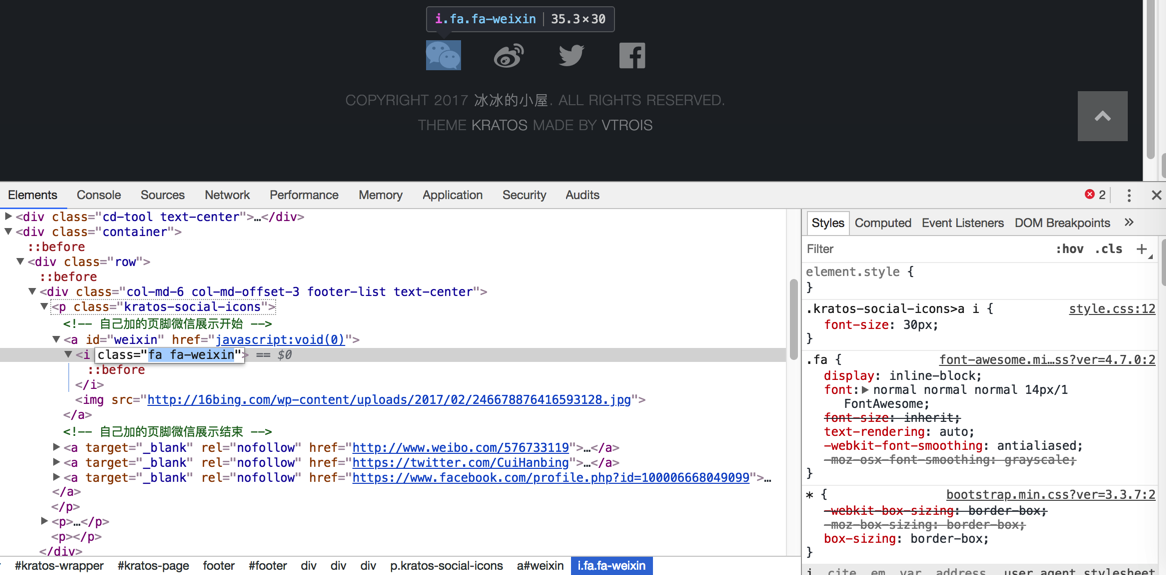1166x575 pixels.
Task: Select footer element in breadcrumb bar
Action: click(219, 566)
